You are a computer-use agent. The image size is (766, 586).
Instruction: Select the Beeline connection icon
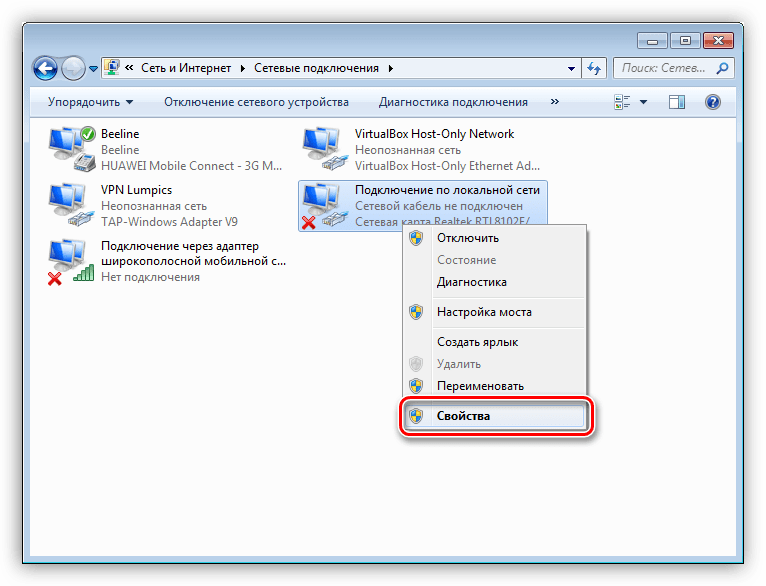72,149
